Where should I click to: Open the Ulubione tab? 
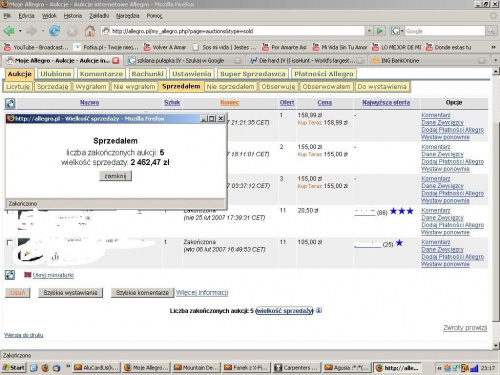click(56, 74)
